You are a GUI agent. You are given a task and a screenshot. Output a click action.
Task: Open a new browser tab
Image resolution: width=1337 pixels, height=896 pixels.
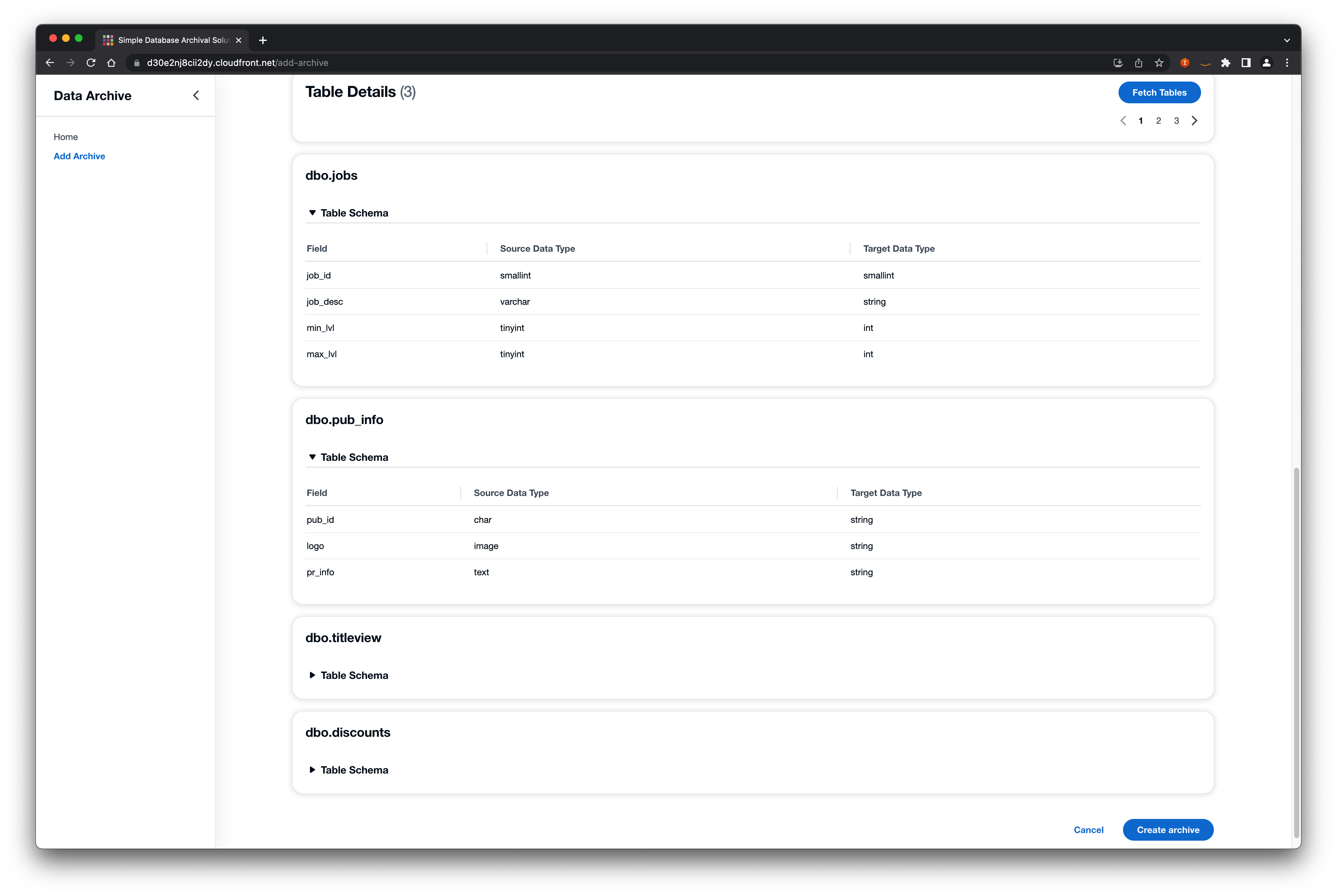coord(263,40)
